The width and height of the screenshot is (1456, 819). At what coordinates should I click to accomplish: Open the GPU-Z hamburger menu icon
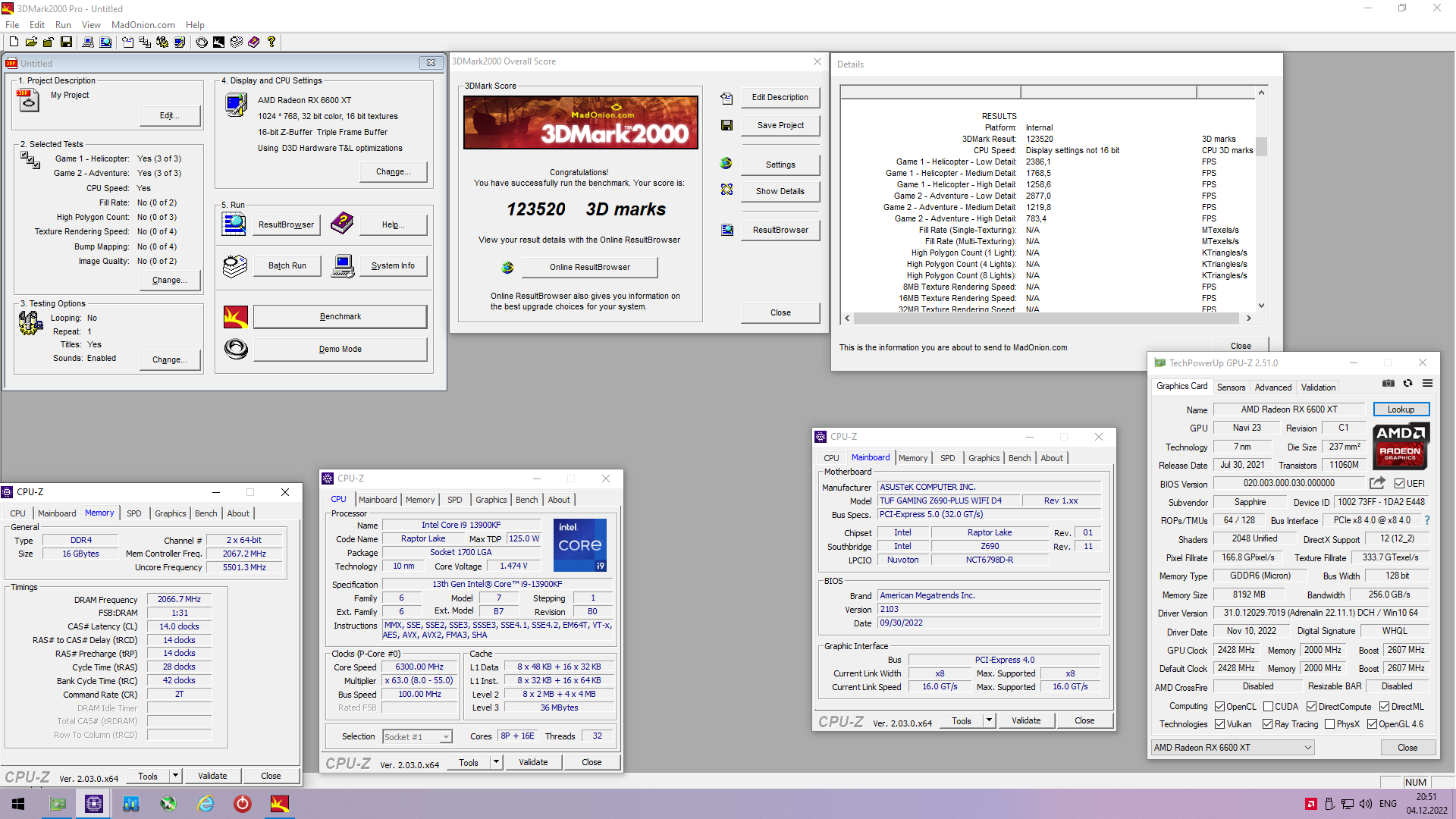[1427, 384]
